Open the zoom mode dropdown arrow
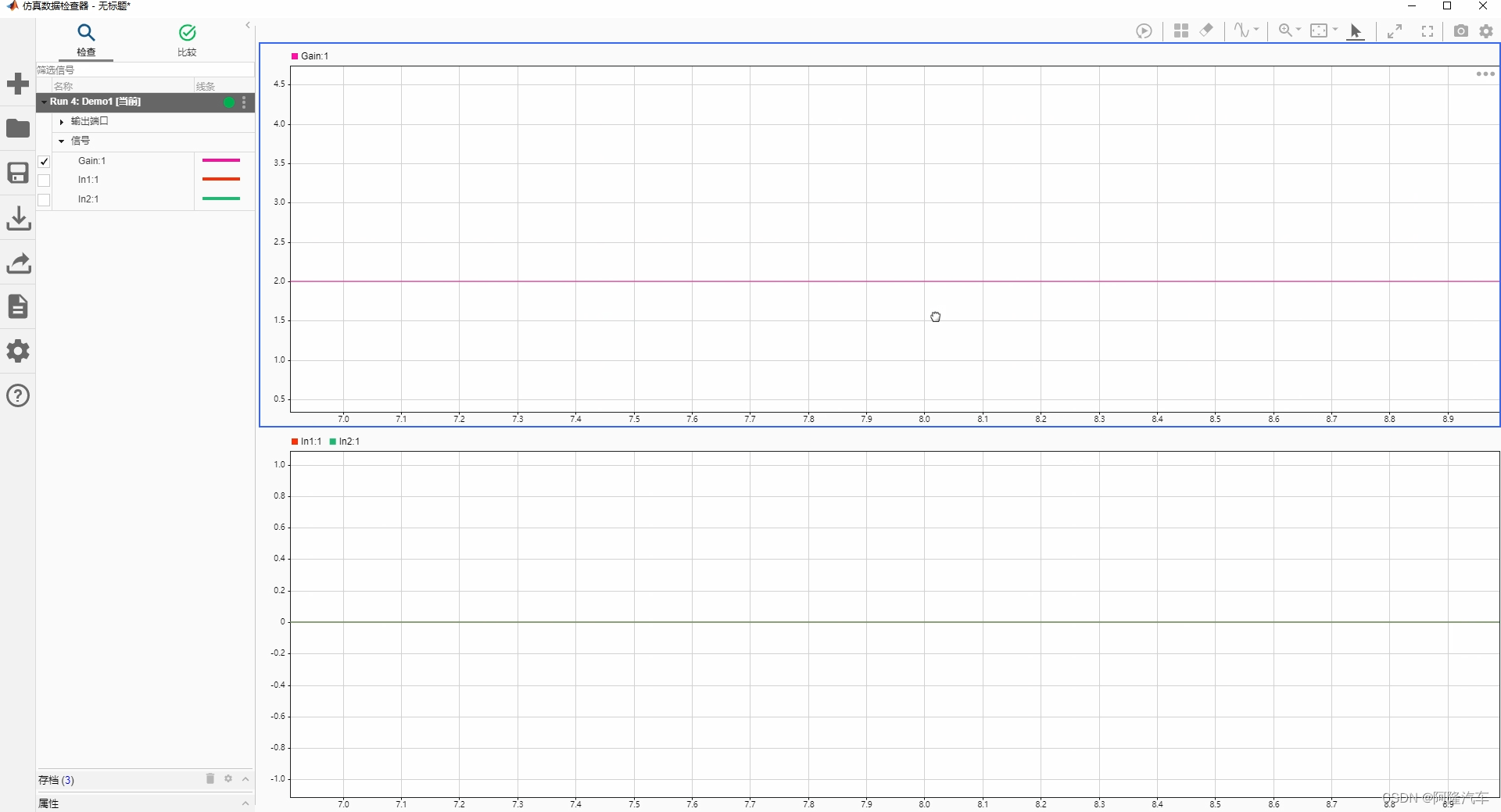Screen dimensions: 1501x812 pyautogui.click(x=1299, y=30)
